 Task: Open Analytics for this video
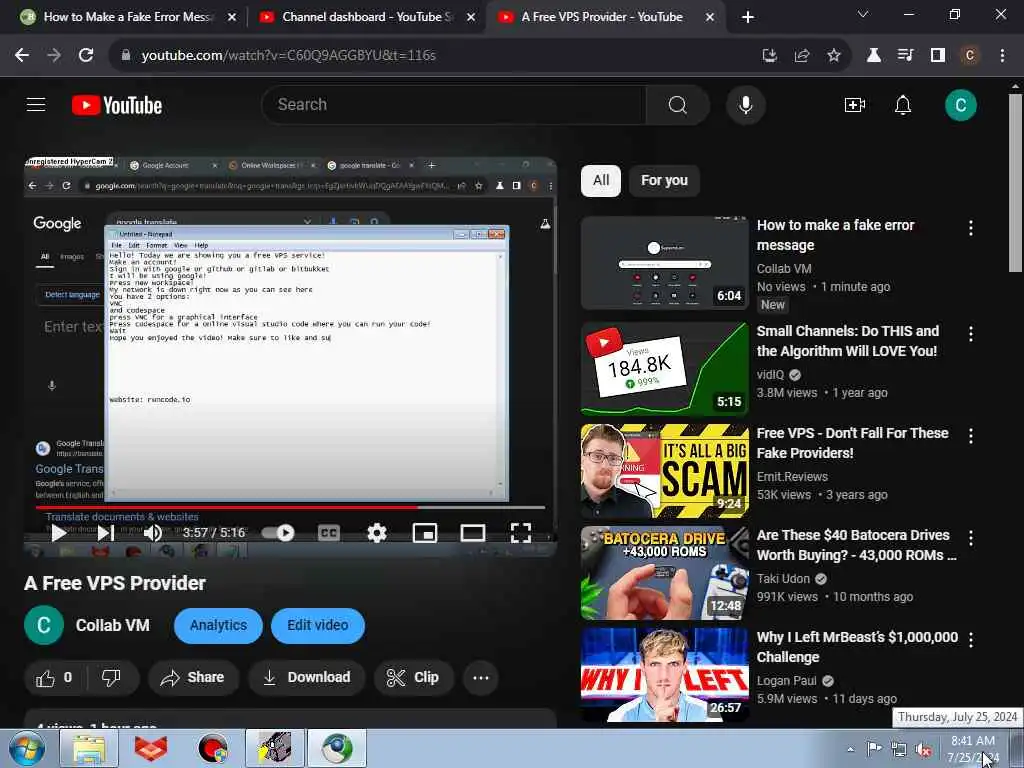tap(218, 626)
